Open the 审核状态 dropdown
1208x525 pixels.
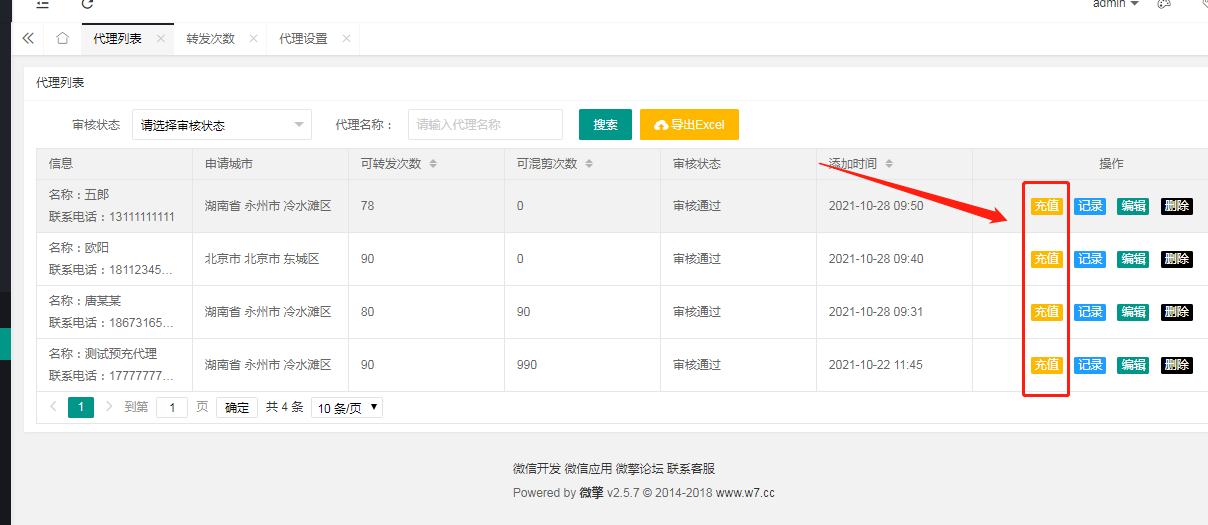(x=222, y=125)
